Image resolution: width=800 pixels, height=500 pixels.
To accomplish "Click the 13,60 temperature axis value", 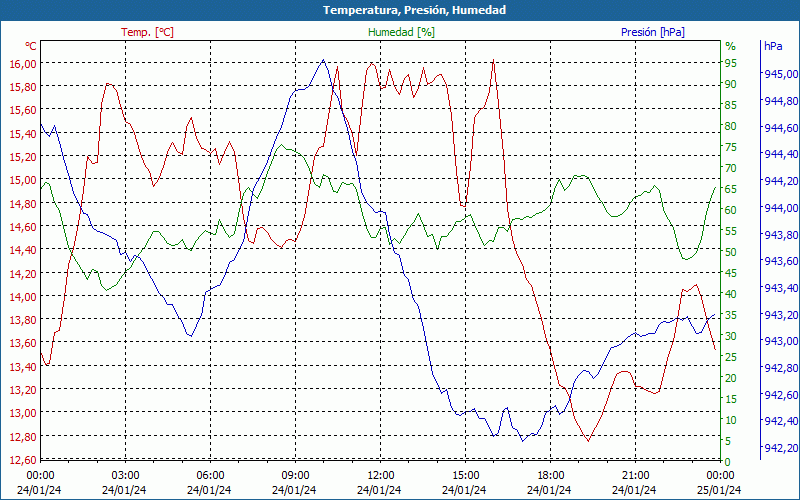I will coord(23,343).
